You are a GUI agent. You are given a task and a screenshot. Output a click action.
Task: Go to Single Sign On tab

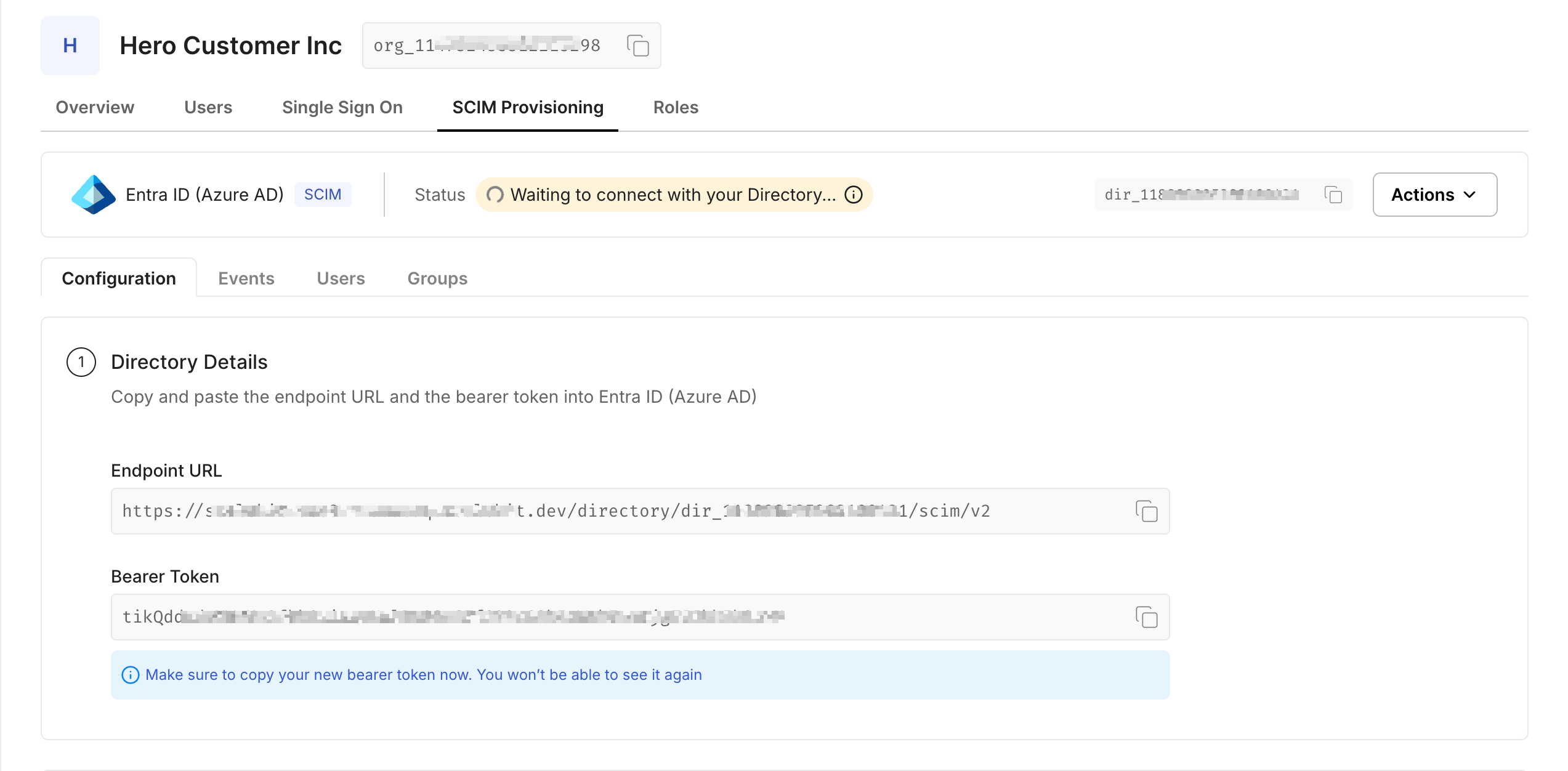tap(342, 107)
